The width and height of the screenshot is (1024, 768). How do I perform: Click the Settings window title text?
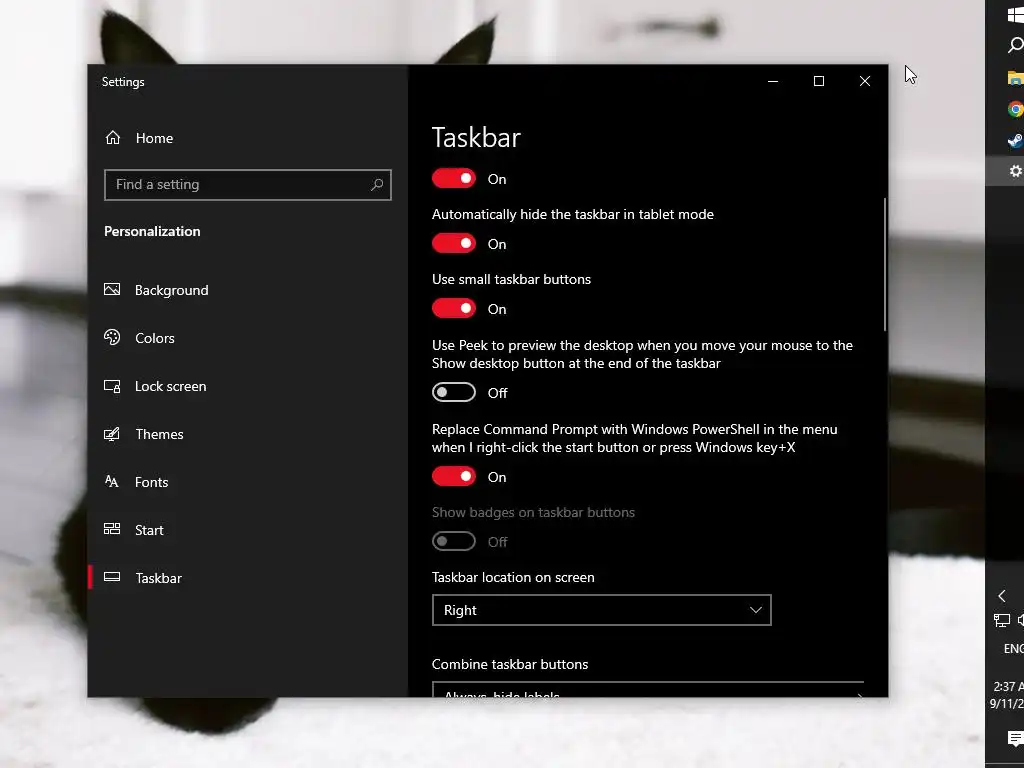(x=123, y=82)
